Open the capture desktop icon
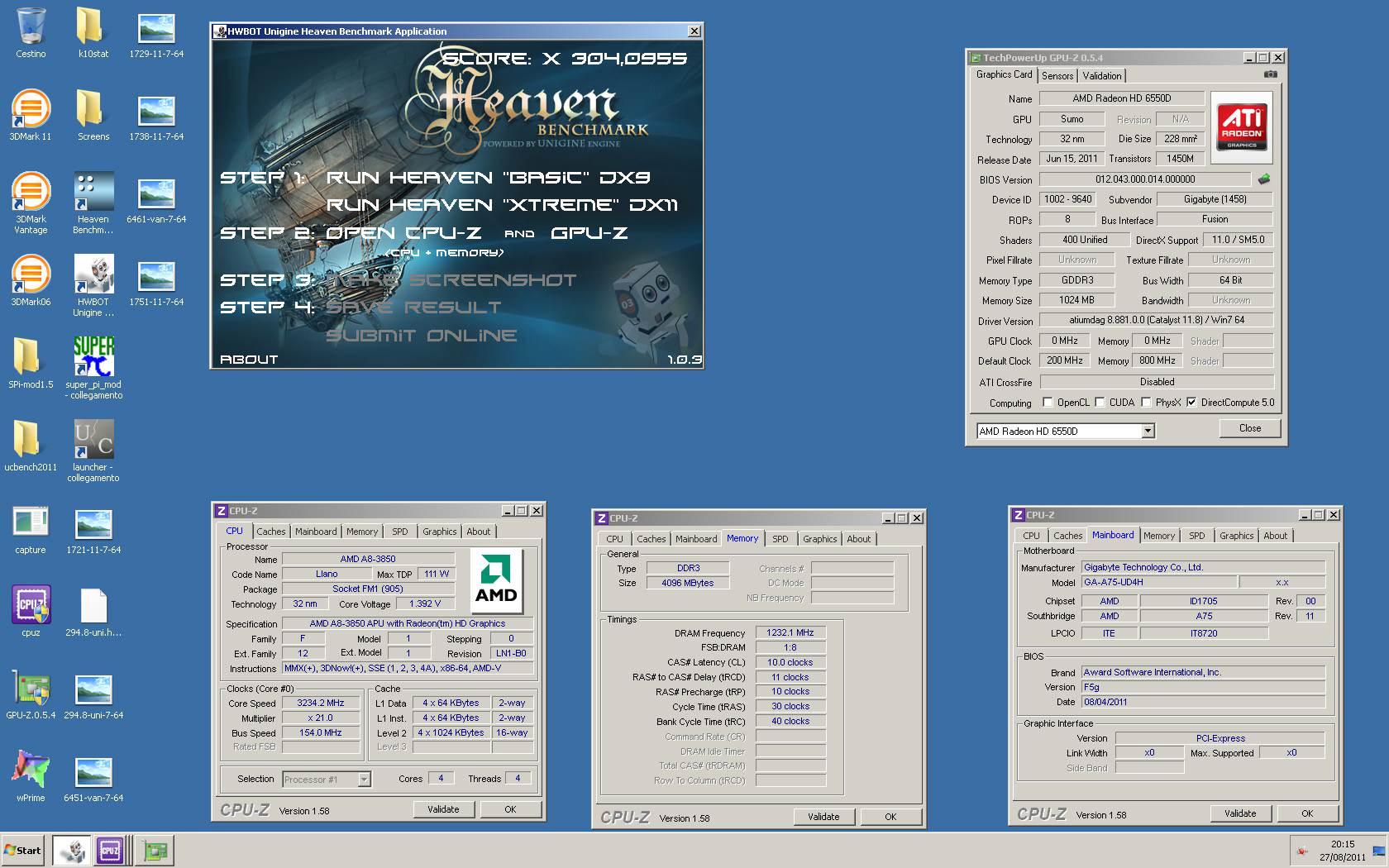 [31, 529]
